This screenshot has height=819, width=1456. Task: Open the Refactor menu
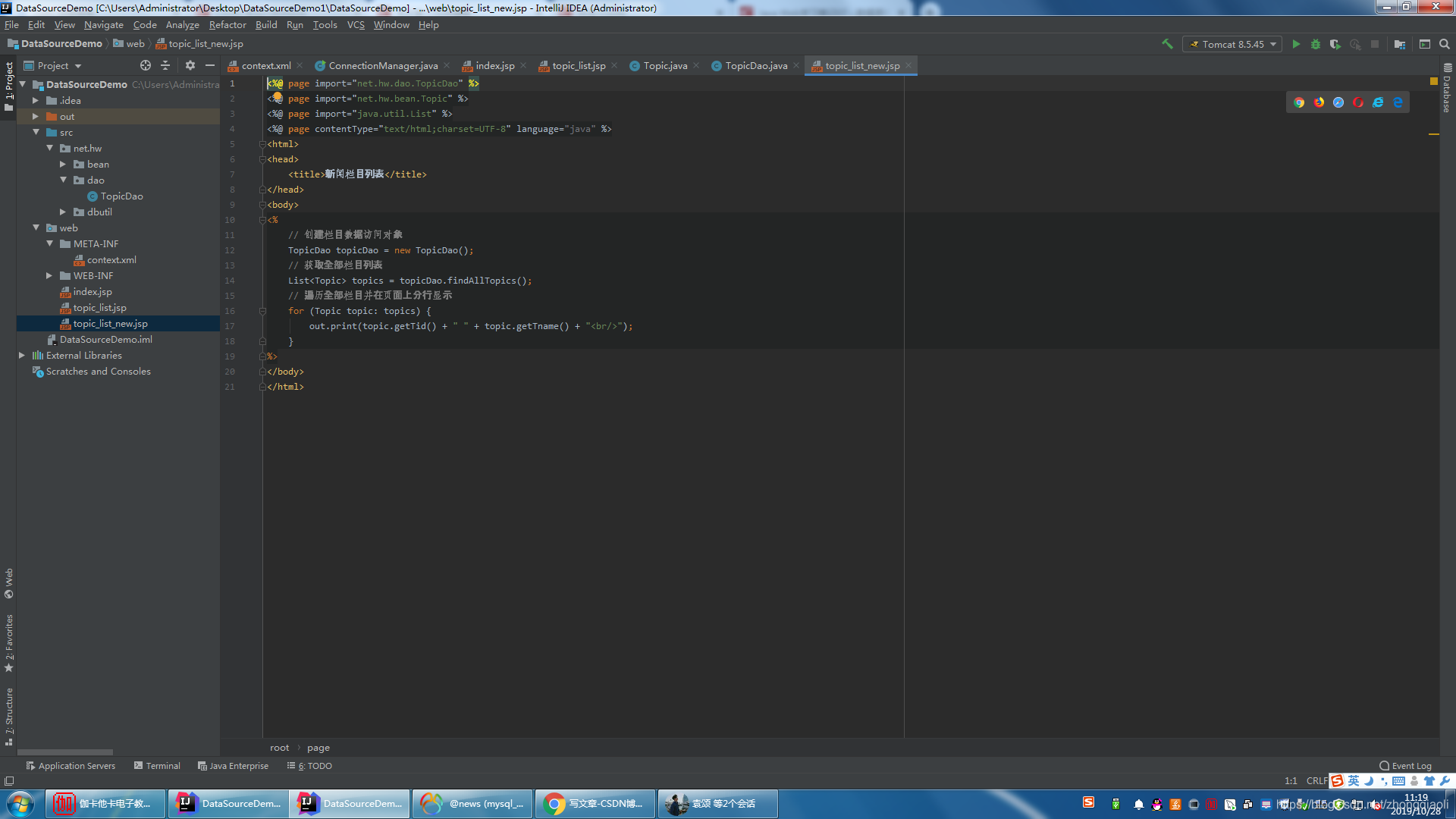pyautogui.click(x=227, y=25)
